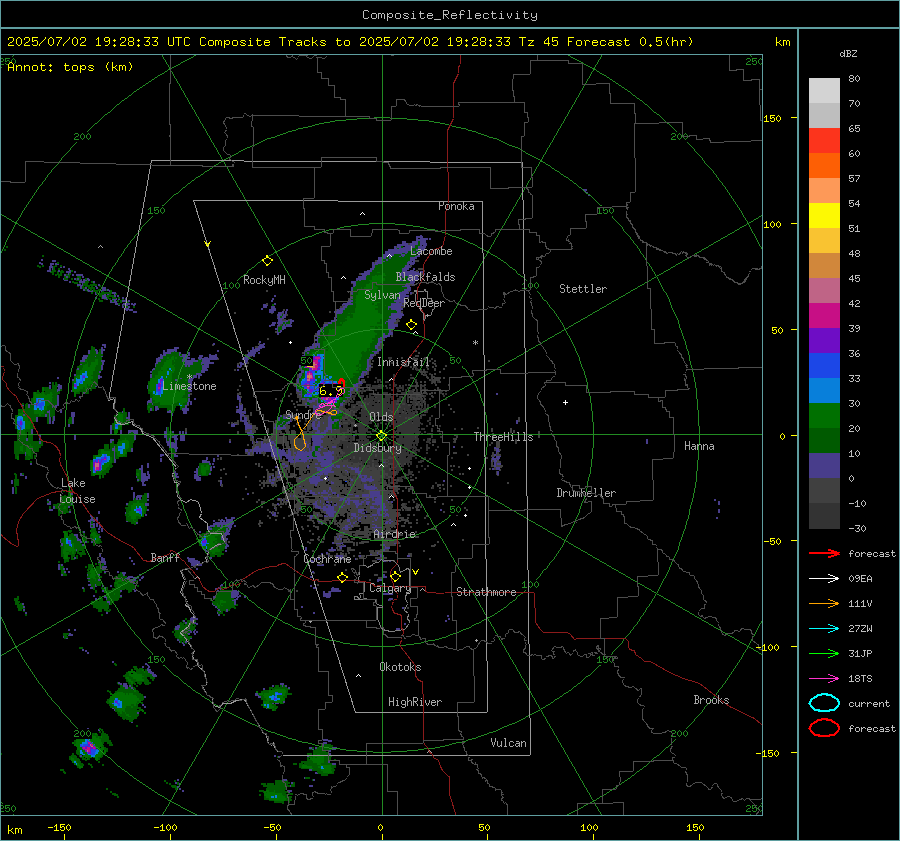Click the cyan 27ZW arrow icon
The height and width of the screenshot is (841, 900).
coord(824,629)
